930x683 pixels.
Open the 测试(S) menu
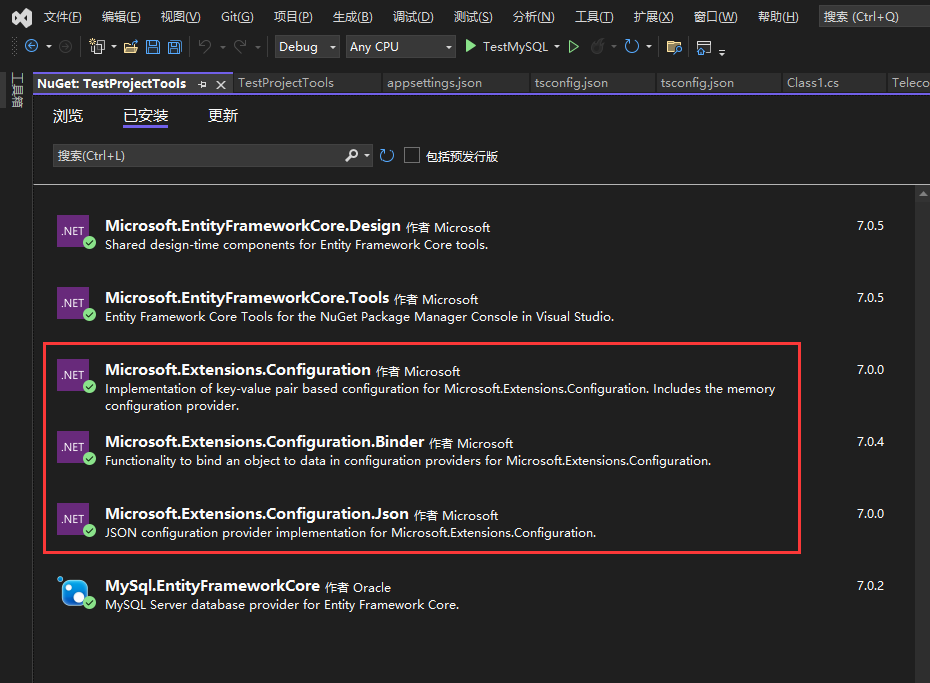click(473, 17)
